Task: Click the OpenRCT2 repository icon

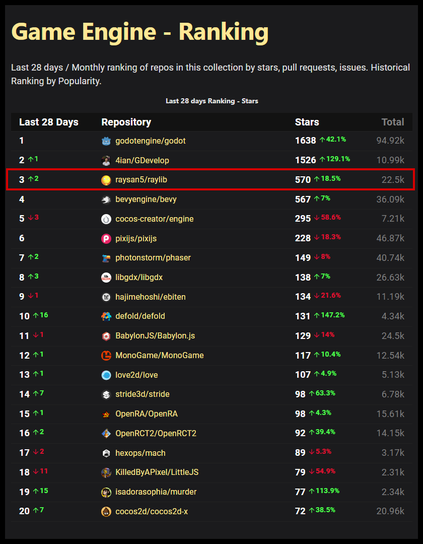Action: click(106, 433)
